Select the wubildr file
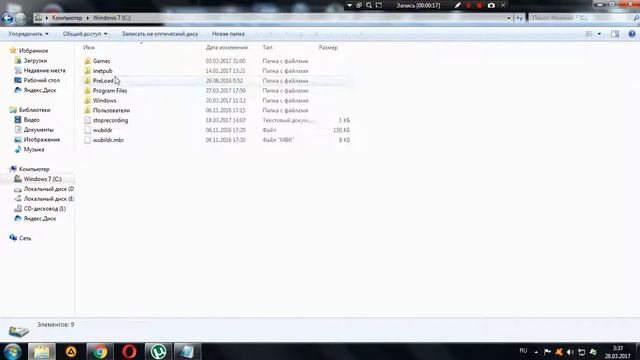The width and height of the screenshot is (640, 360). pyautogui.click(x=102, y=130)
